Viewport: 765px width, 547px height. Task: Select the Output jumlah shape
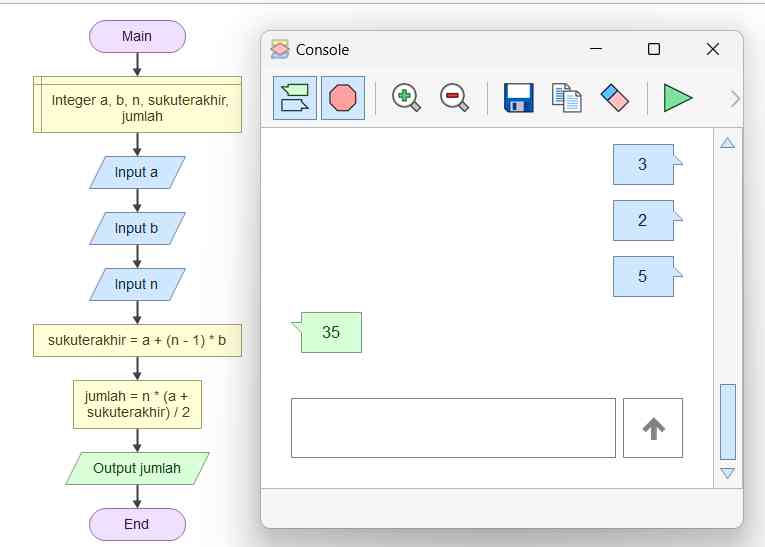tap(137, 468)
